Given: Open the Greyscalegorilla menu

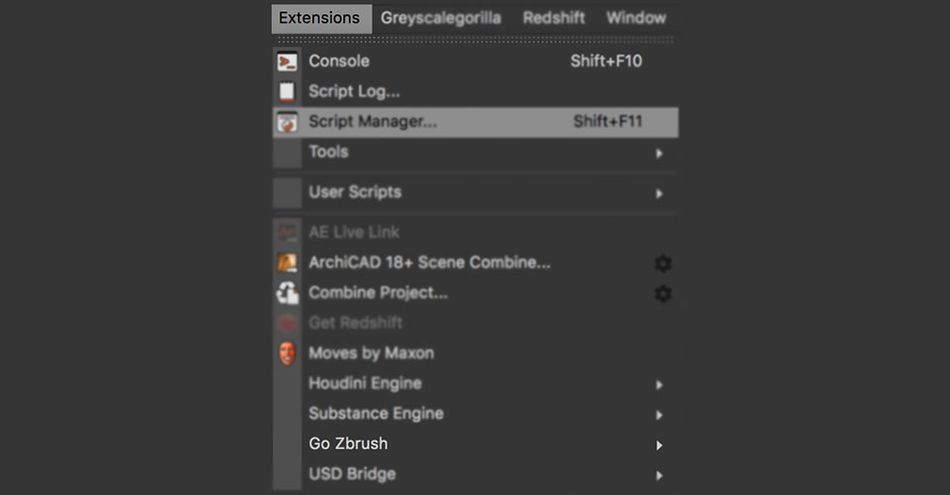Looking at the screenshot, I should coord(440,18).
